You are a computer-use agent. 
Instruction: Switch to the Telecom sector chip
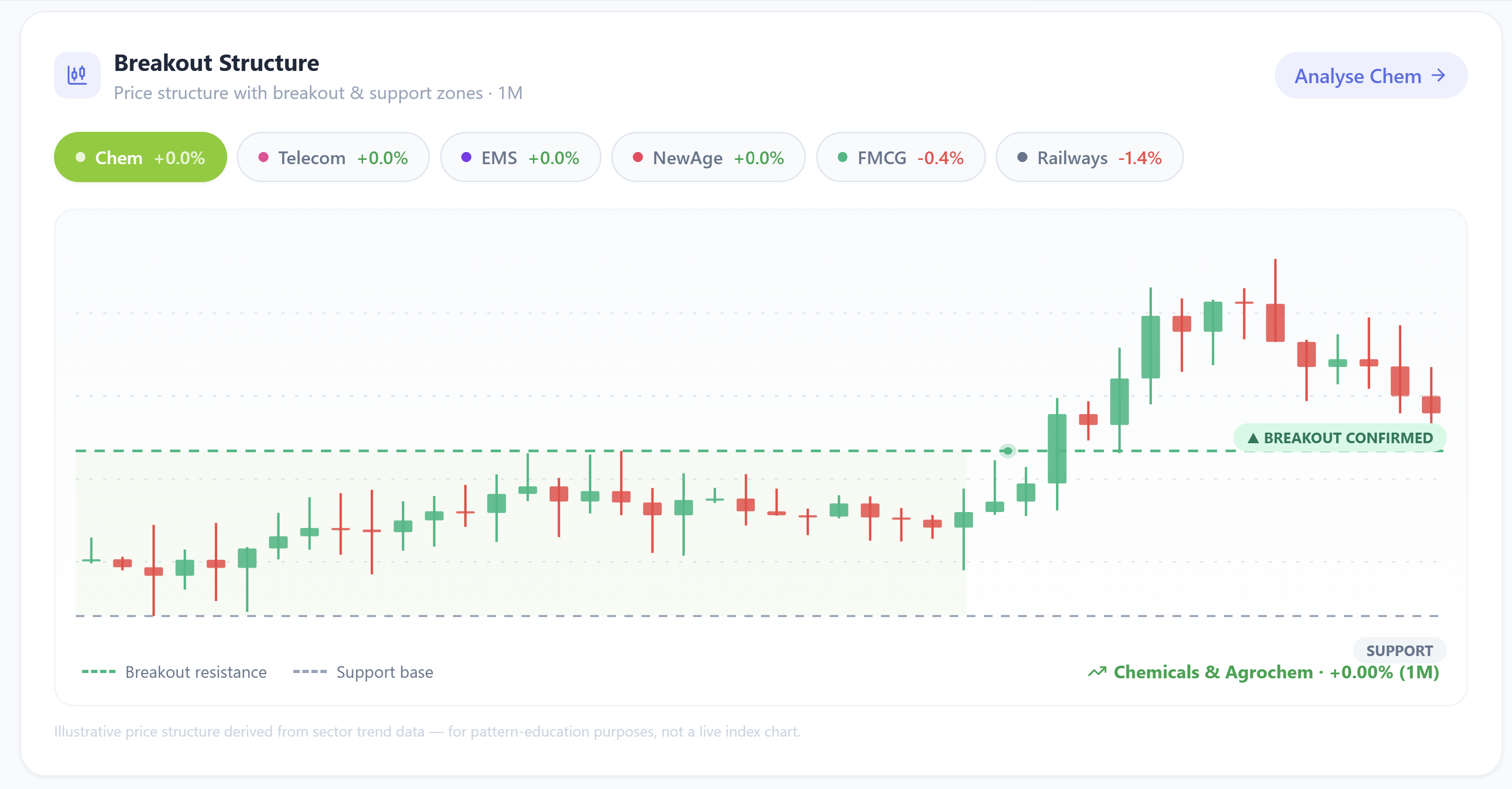click(334, 157)
